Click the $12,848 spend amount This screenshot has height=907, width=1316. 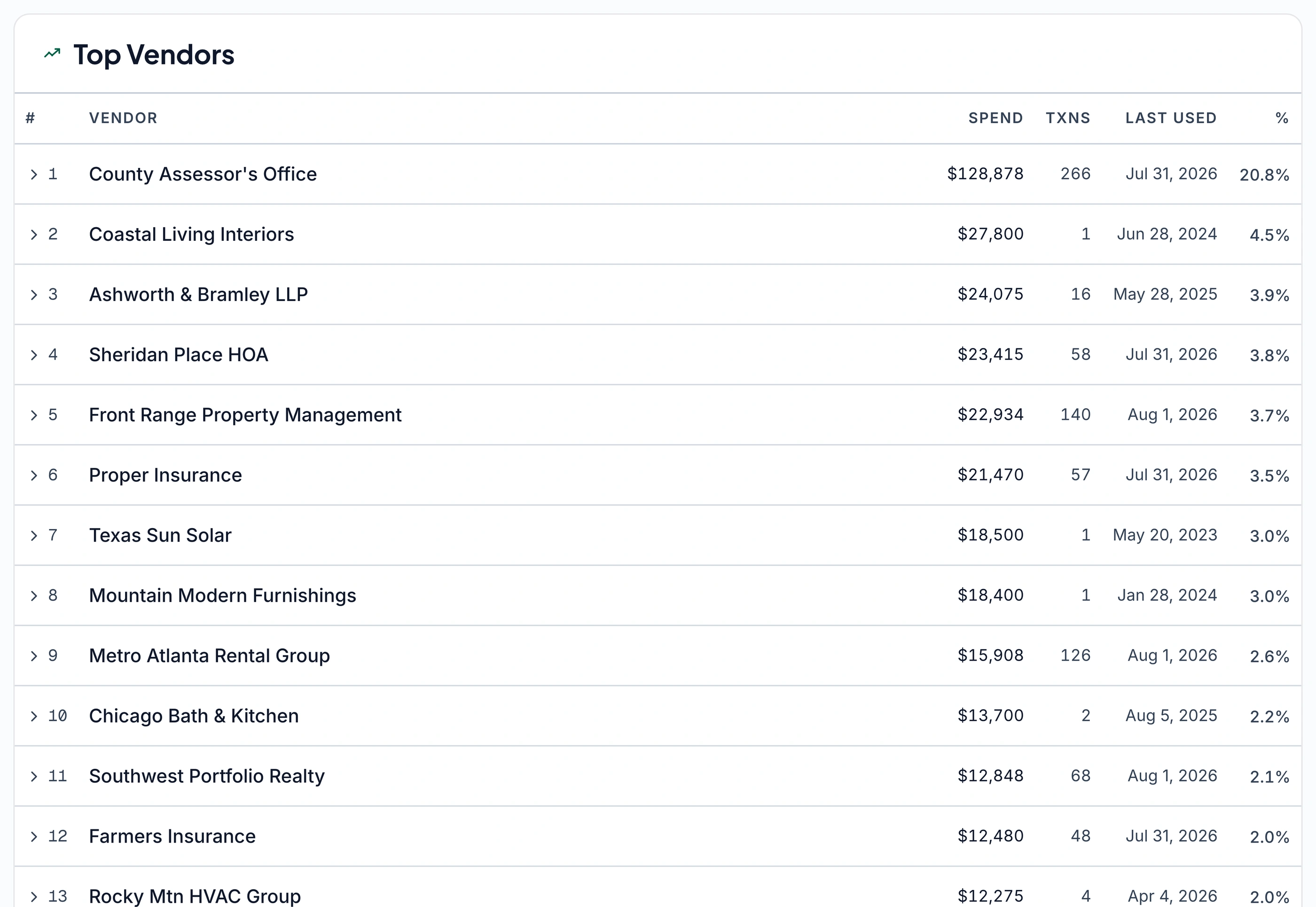[x=991, y=776]
